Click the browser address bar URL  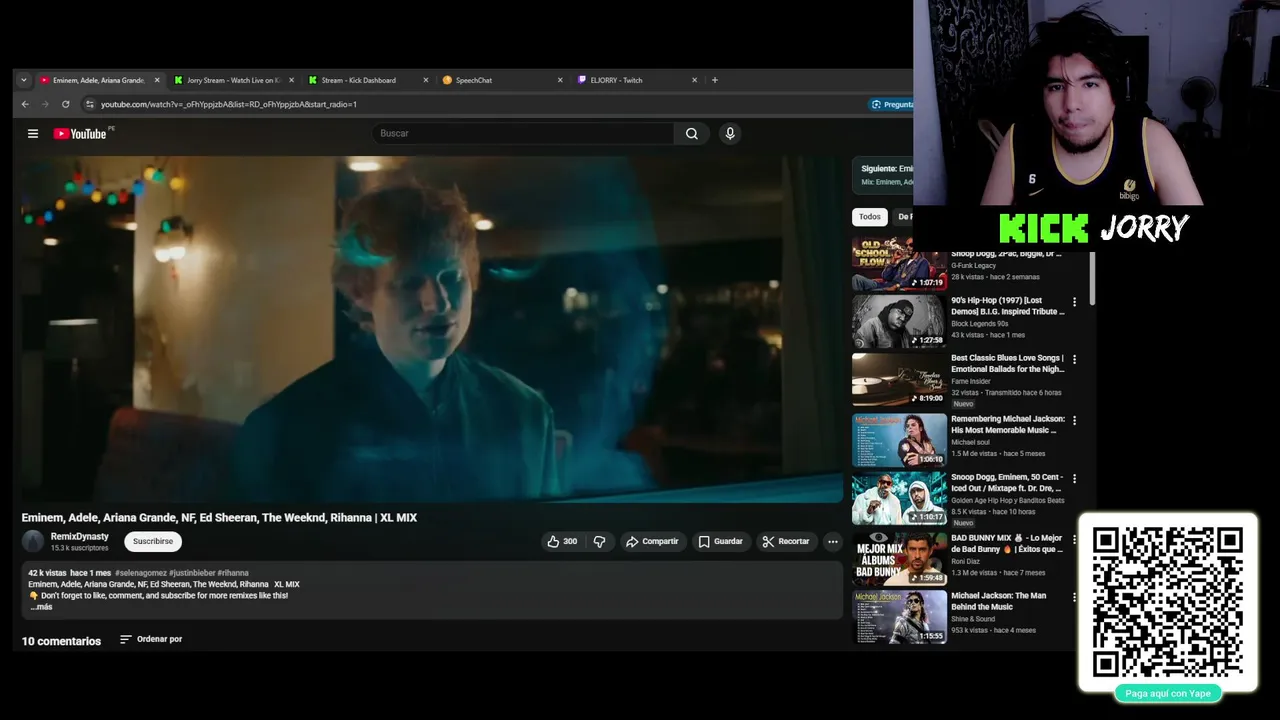[229, 104]
